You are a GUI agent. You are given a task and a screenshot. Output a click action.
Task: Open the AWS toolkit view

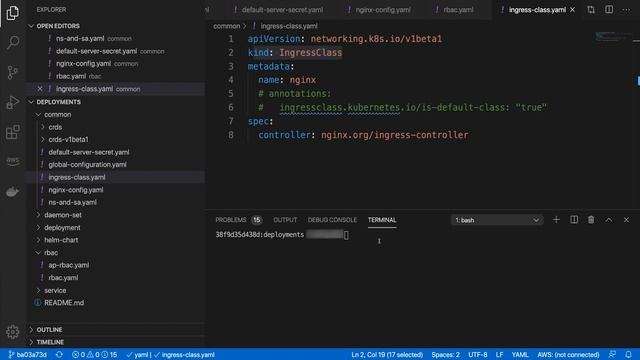click(13, 161)
